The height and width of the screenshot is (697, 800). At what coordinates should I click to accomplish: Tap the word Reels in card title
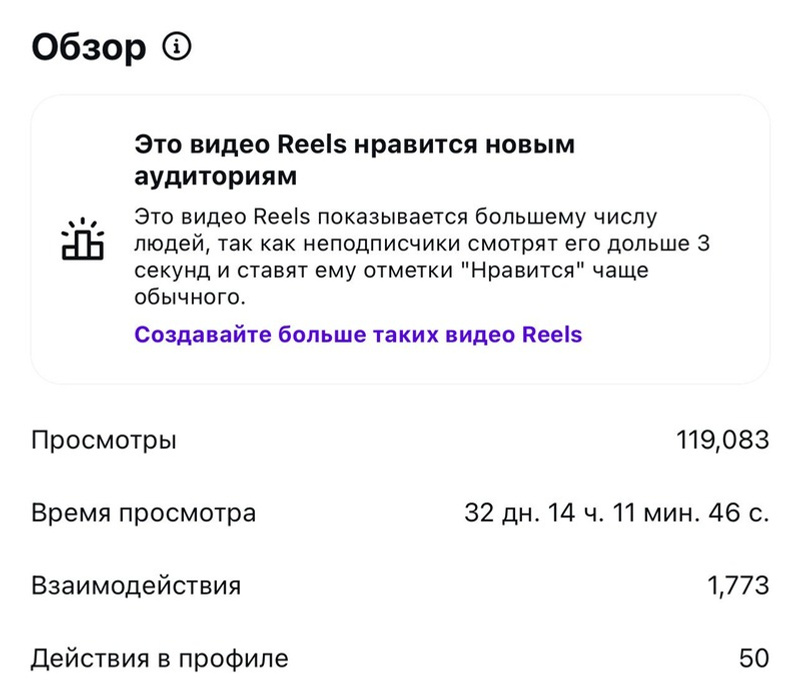tap(312, 144)
